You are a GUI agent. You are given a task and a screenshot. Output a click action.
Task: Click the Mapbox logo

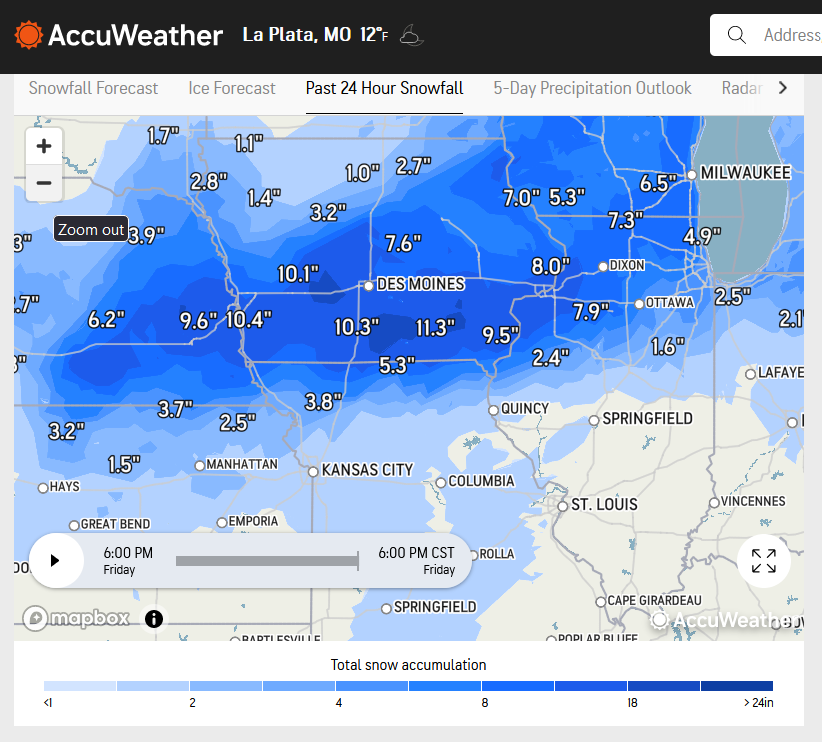coord(76,618)
